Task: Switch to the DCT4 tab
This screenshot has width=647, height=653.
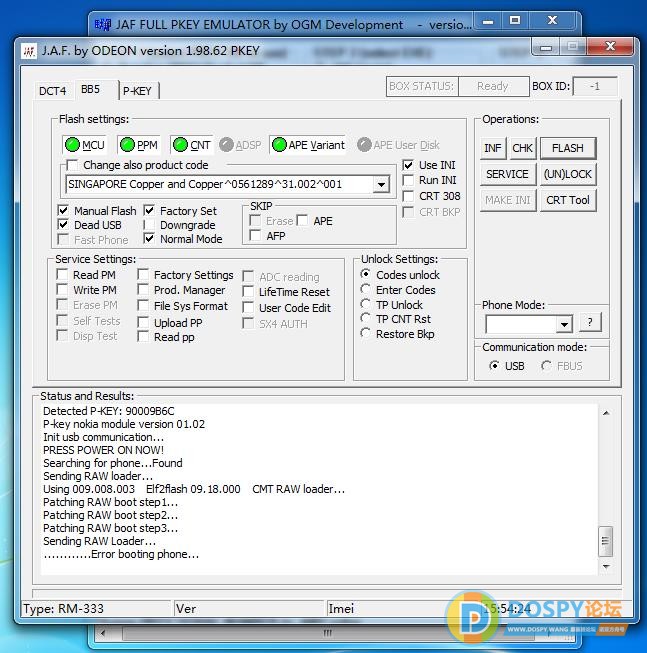Action: tap(52, 91)
